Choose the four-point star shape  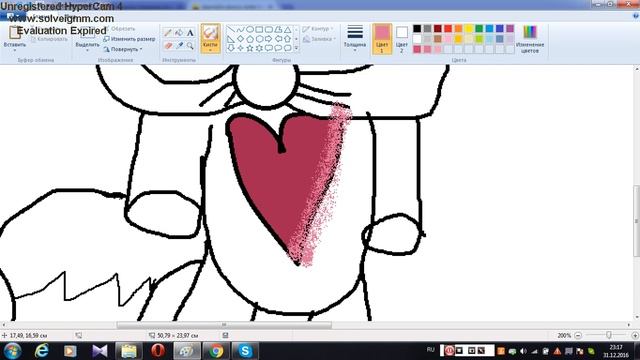point(240,48)
